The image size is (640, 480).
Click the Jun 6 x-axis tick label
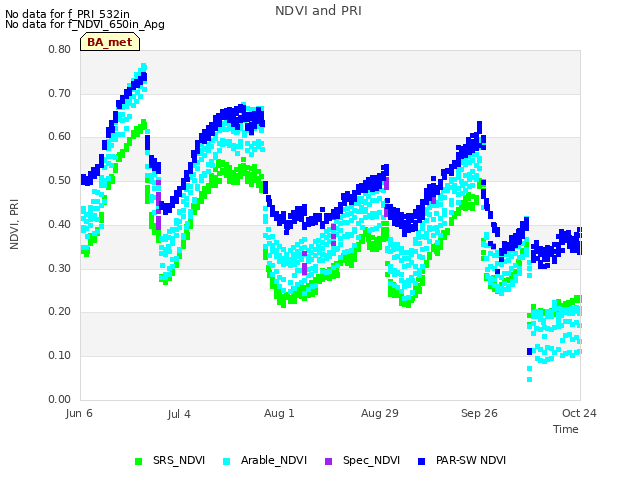coord(79,413)
